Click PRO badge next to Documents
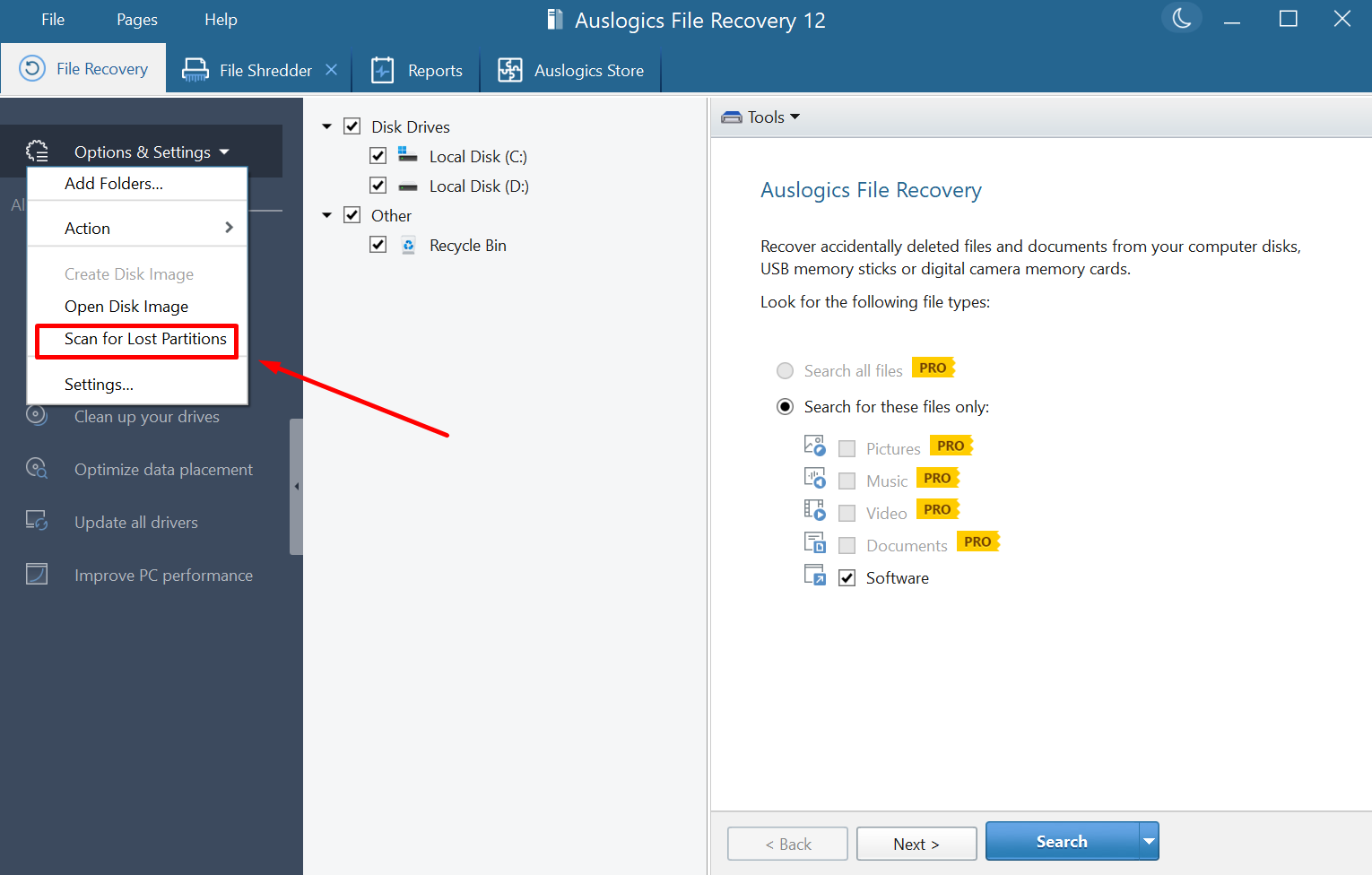This screenshot has width=1372, height=875. click(x=978, y=541)
